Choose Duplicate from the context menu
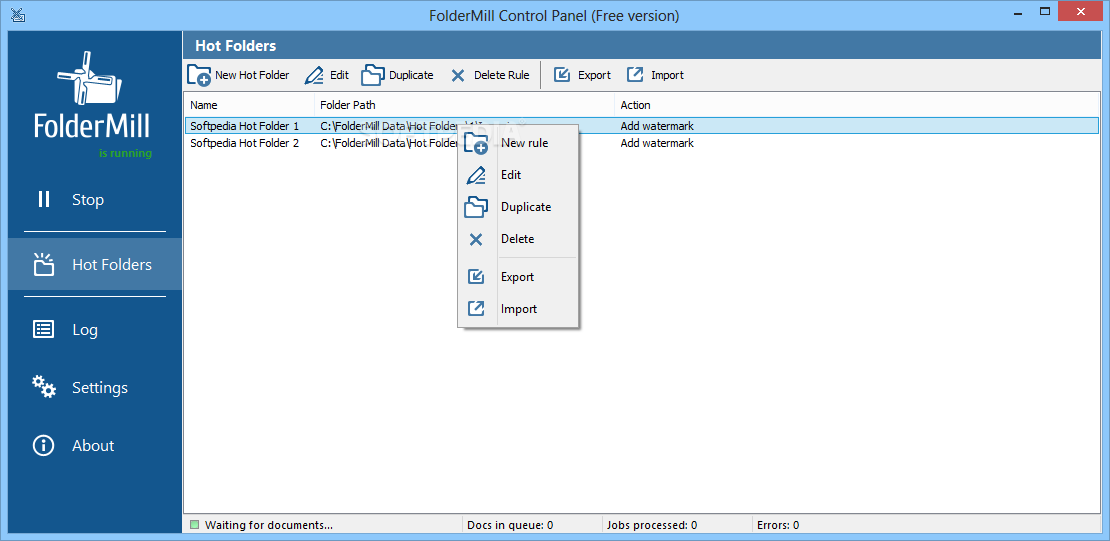The image size is (1110, 541). click(x=525, y=207)
